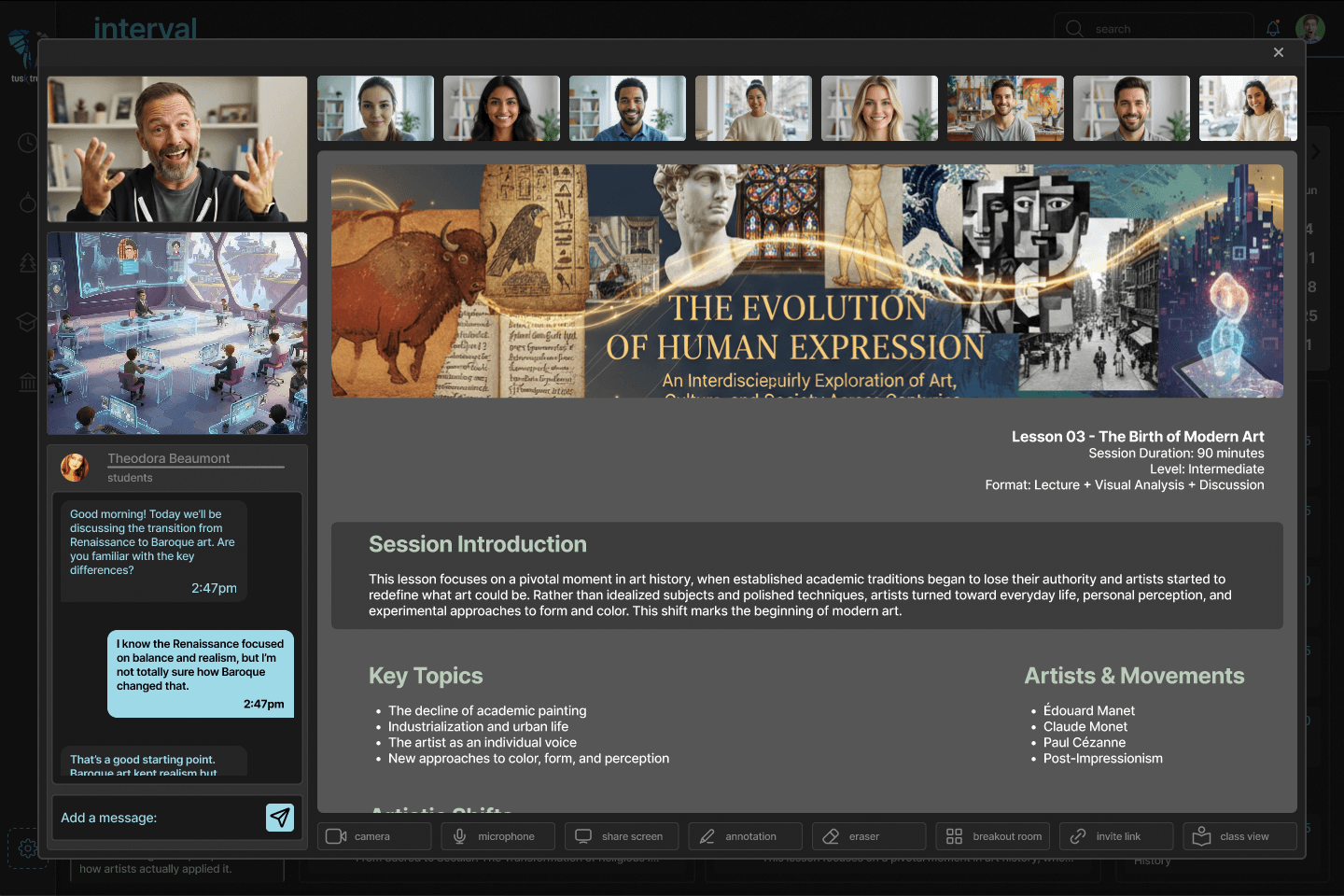This screenshot has height=896, width=1344.
Task: Click 'Post-Impressionism' list item
Action: [x=1103, y=758]
